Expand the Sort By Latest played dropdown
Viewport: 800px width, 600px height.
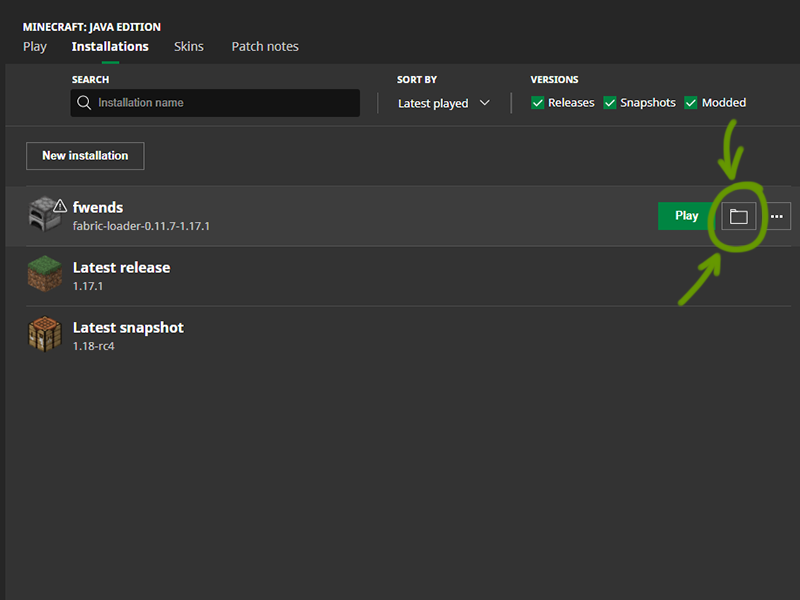click(x=443, y=103)
